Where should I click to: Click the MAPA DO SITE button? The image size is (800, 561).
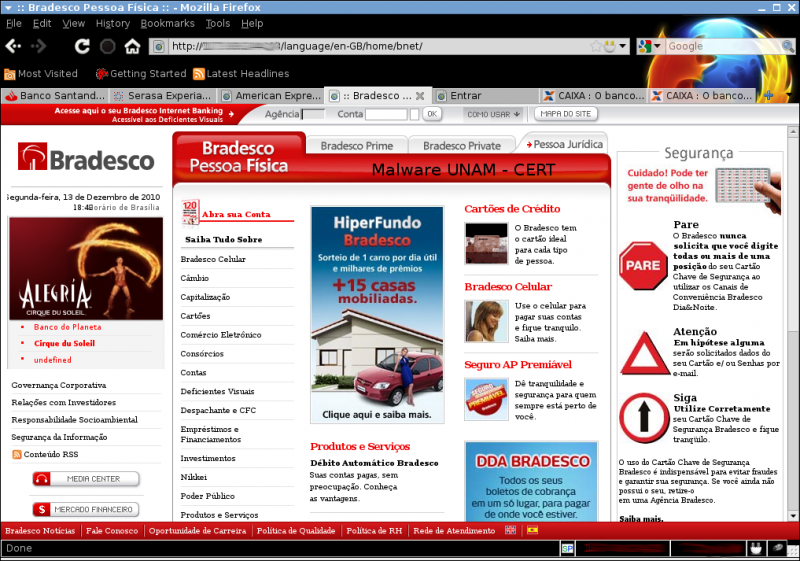click(565, 114)
